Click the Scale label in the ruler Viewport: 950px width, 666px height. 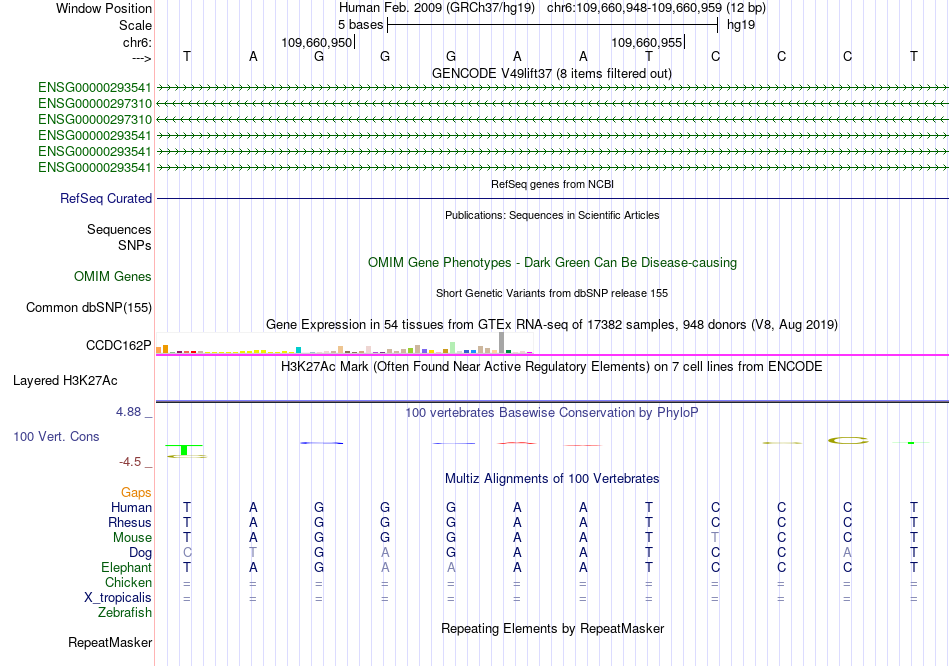(135, 25)
